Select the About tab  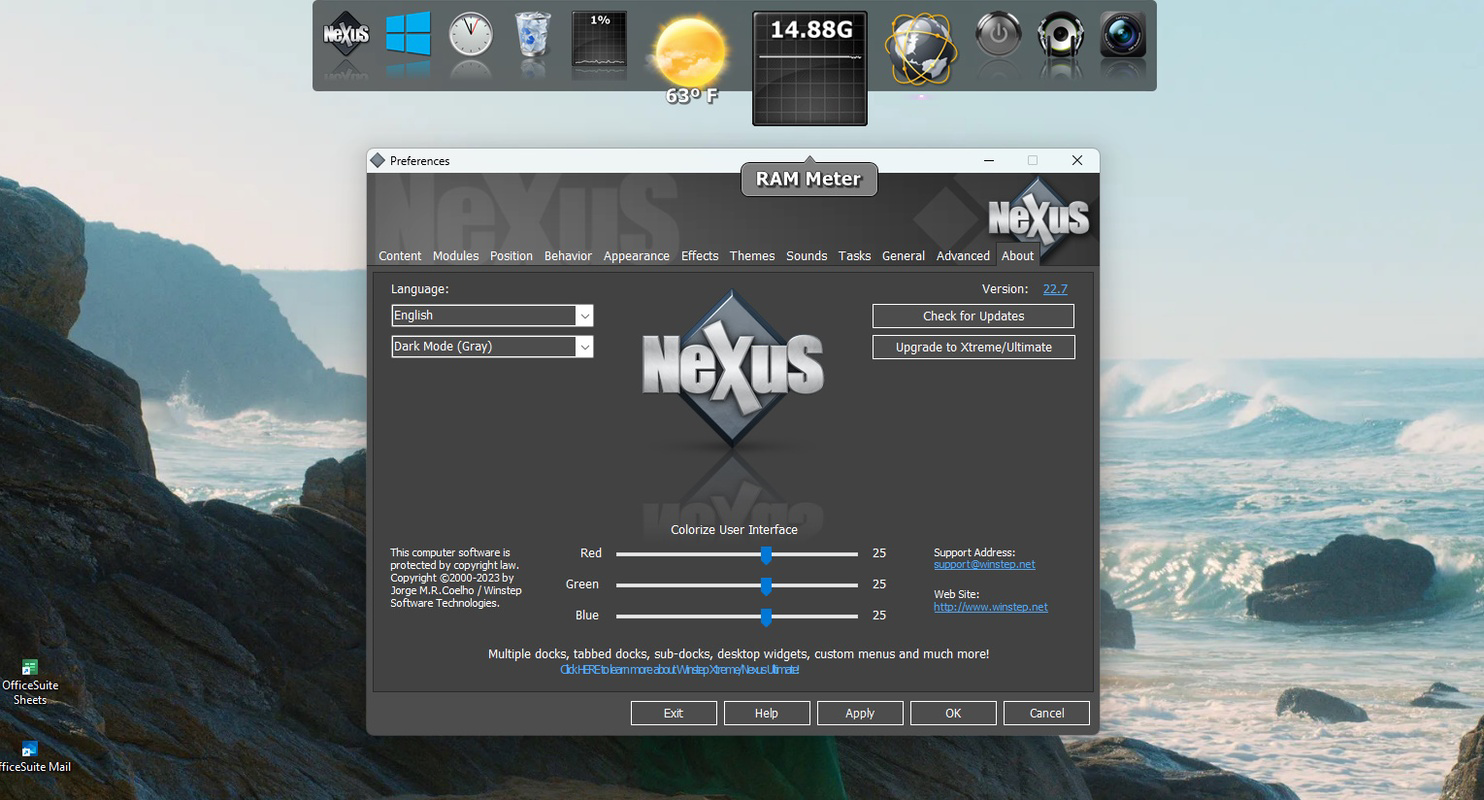[1018, 256]
